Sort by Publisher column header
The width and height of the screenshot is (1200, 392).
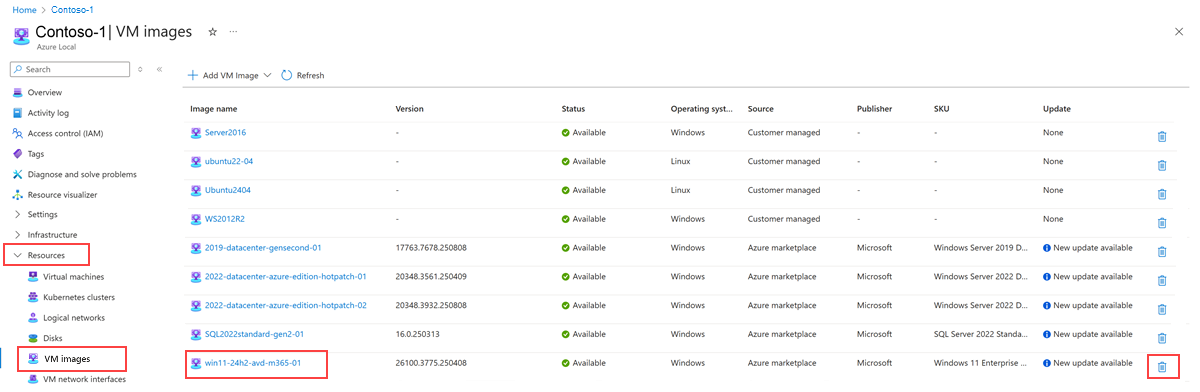[875, 108]
